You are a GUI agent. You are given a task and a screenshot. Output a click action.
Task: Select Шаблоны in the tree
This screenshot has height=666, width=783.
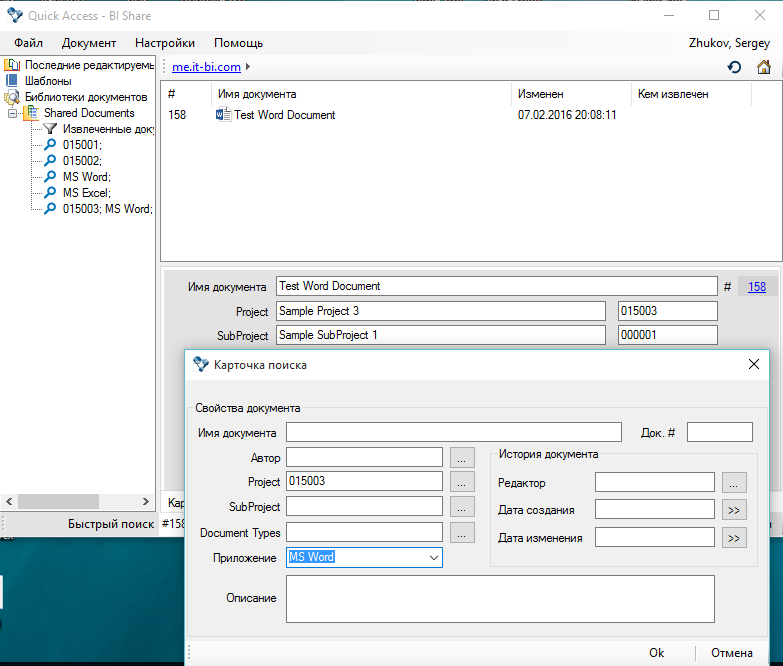coord(48,81)
